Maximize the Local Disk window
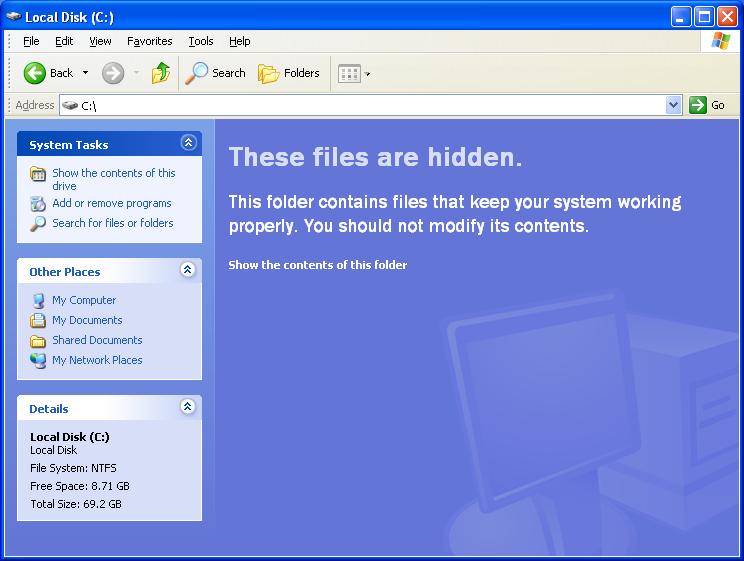The height and width of the screenshot is (561, 744). click(705, 17)
